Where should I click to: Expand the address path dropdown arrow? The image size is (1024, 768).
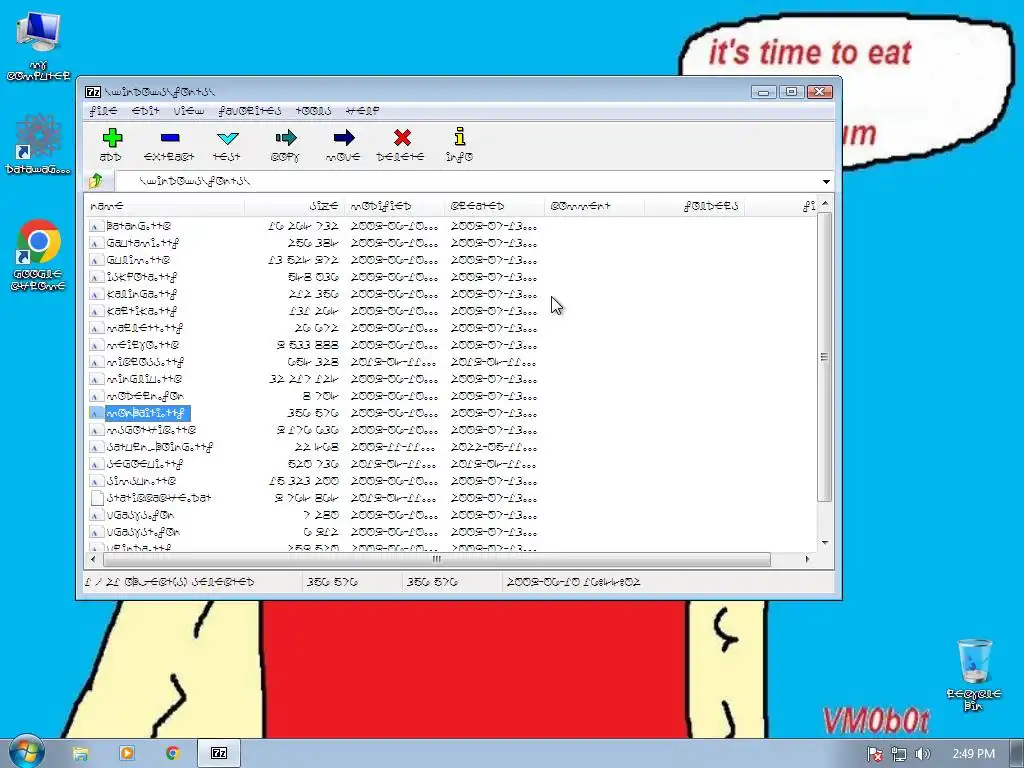tap(826, 182)
